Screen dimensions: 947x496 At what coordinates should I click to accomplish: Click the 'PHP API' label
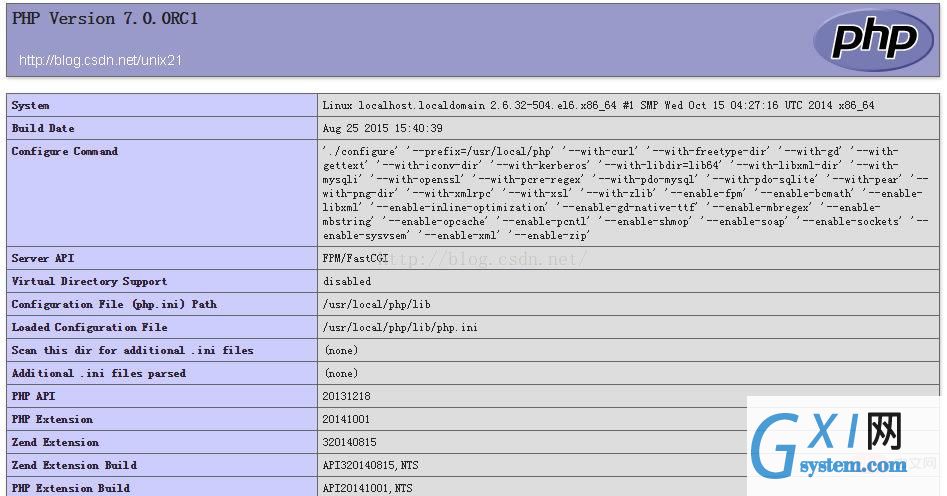tap(33, 396)
